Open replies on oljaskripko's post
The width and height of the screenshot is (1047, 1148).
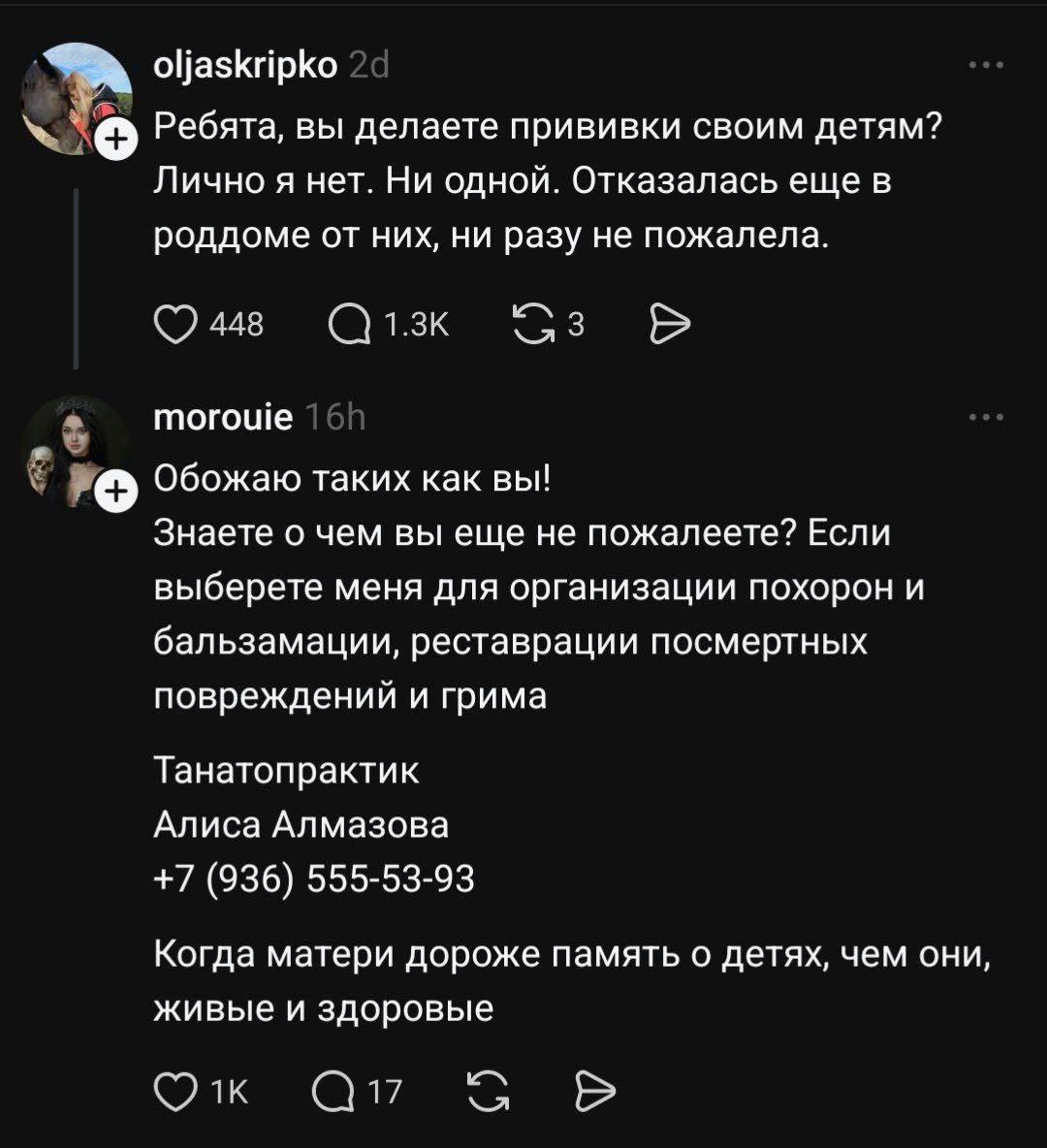click(x=348, y=325)
